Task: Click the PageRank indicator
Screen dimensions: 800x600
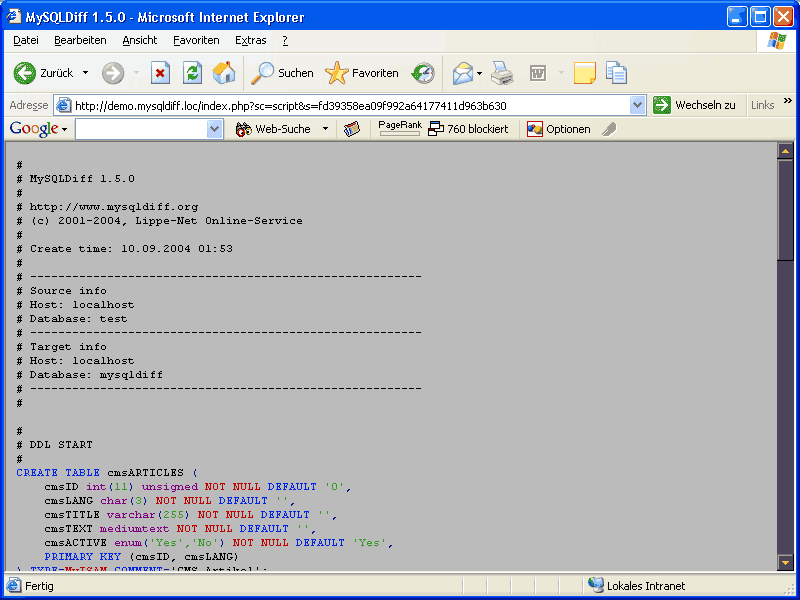Action: point(400,128)
